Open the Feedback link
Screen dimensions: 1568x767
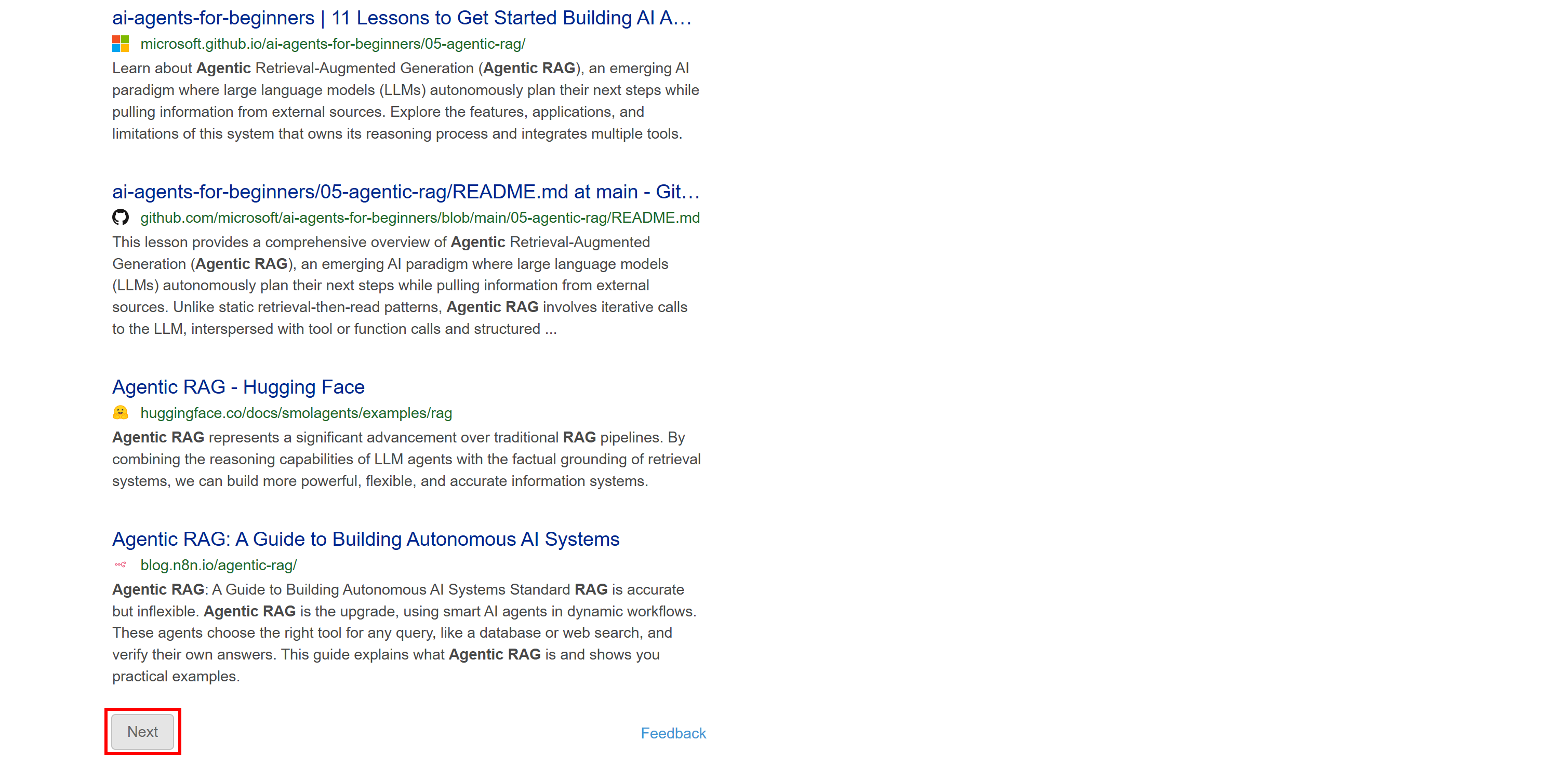(x=673, y=733)
